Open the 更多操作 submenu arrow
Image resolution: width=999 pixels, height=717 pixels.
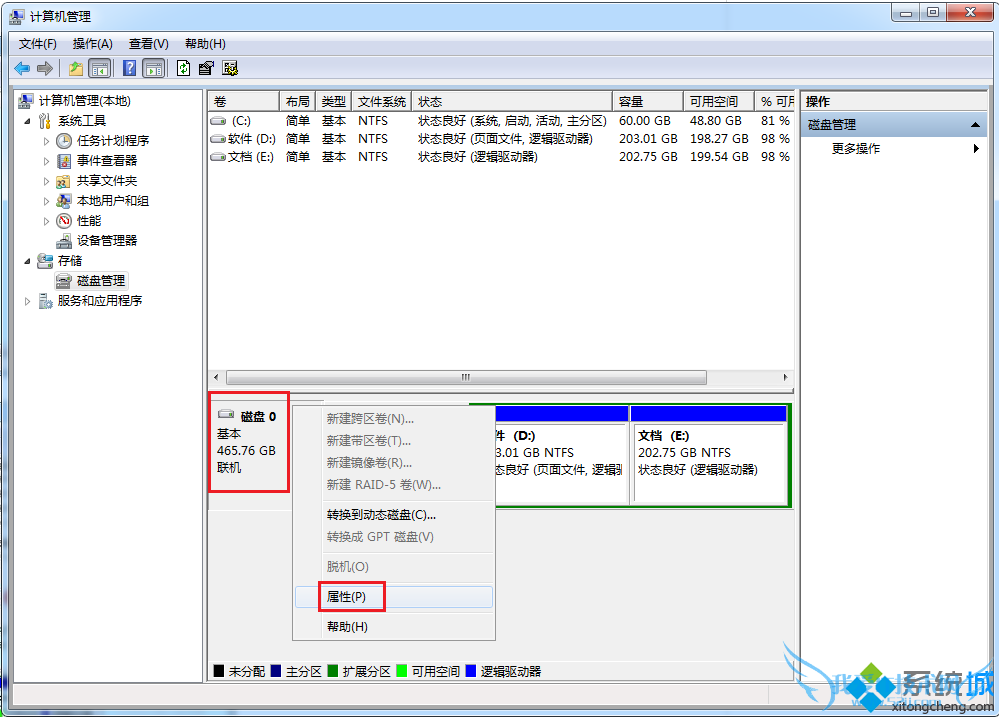(x=976, y=148)
